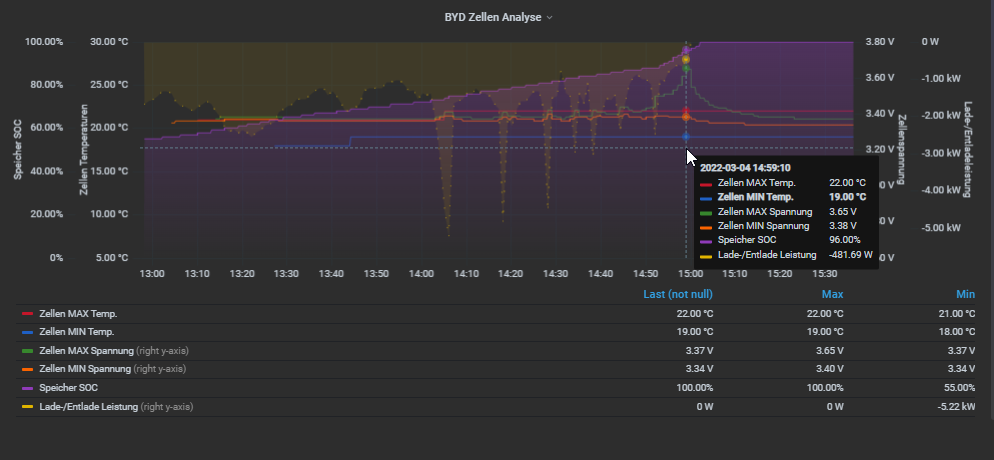994x460 pixels.
Task: Click the Zellen Temperaturen axis title
Action: click(x=83, y=150)
